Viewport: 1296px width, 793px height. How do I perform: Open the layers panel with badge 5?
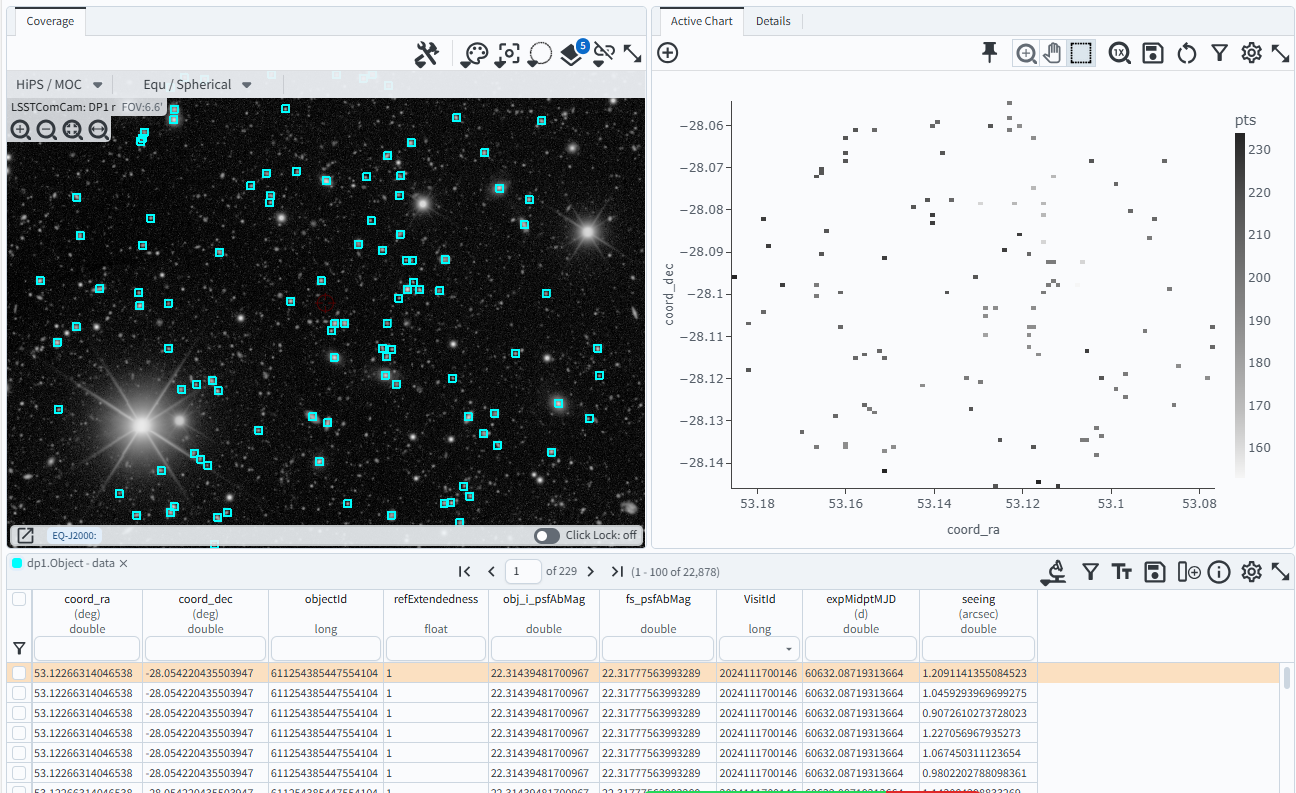click(570, 55)
